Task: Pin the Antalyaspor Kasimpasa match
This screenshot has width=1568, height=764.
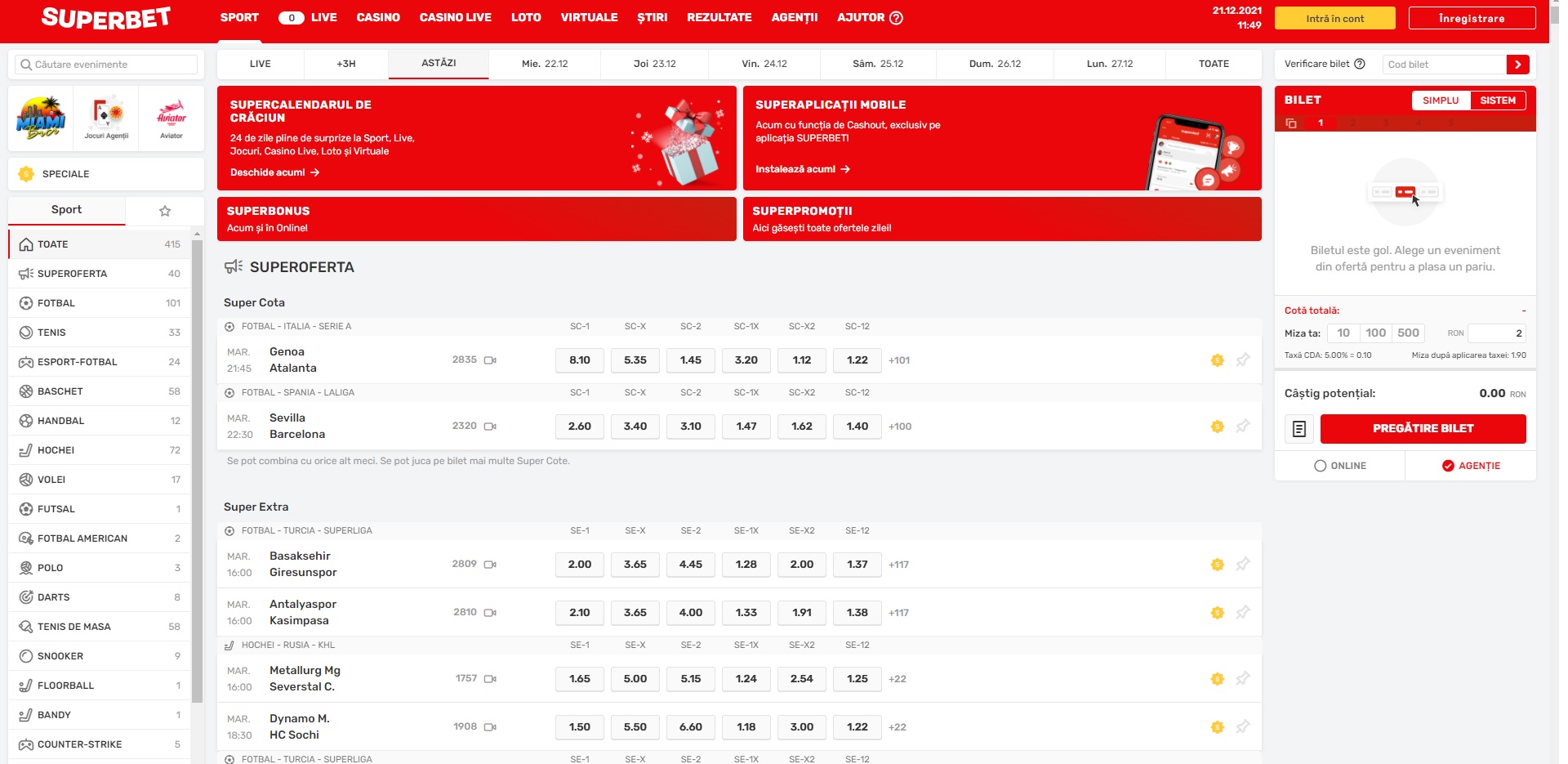Action: [1243, 612]
